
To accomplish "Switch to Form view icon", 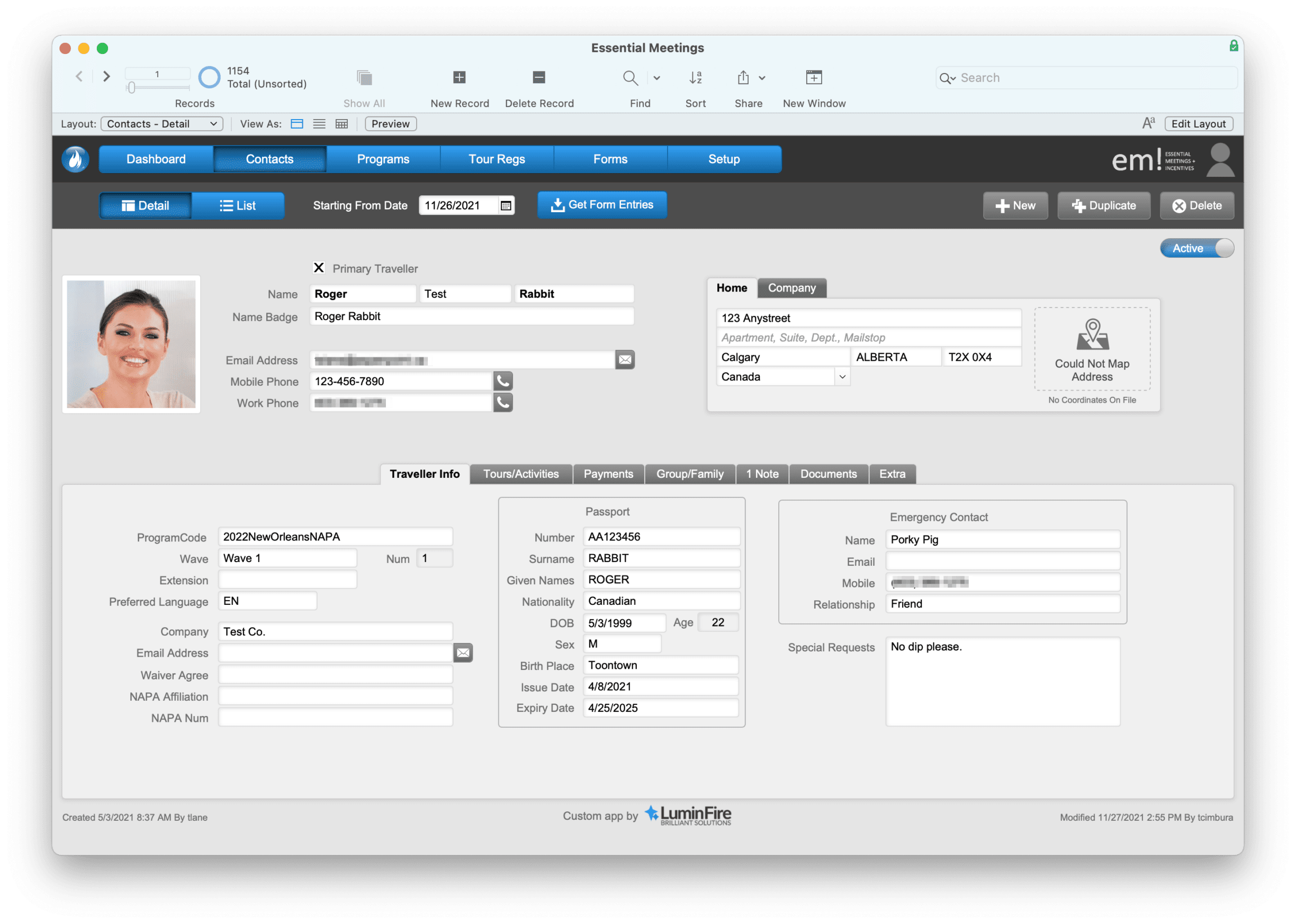I will [297, 124].
